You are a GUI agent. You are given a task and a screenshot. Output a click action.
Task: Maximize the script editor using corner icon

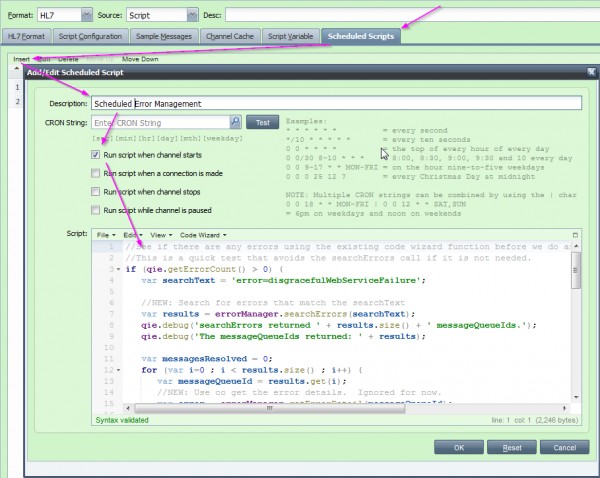coord(575,235)
